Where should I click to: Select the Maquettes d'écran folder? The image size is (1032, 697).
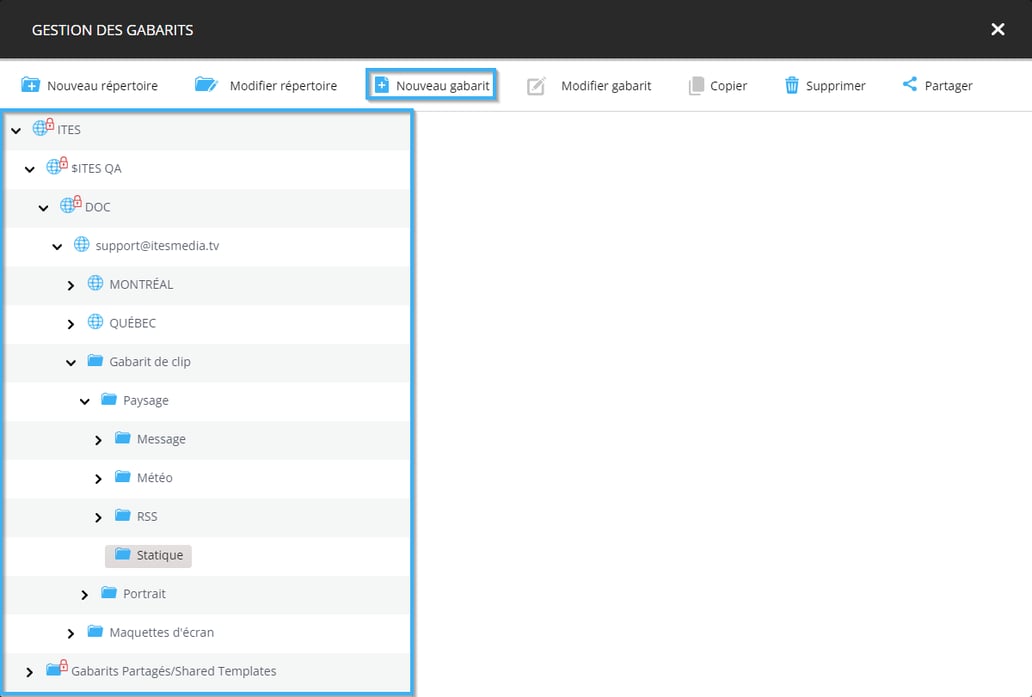(x=161, y=632)
